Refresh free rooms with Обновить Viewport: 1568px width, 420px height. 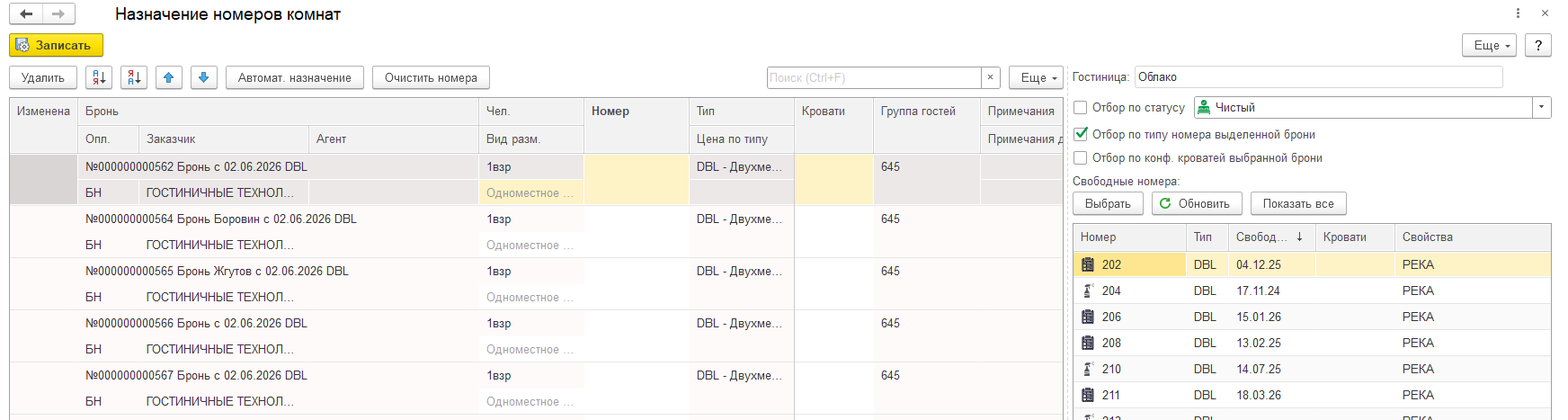[1197, 203]
